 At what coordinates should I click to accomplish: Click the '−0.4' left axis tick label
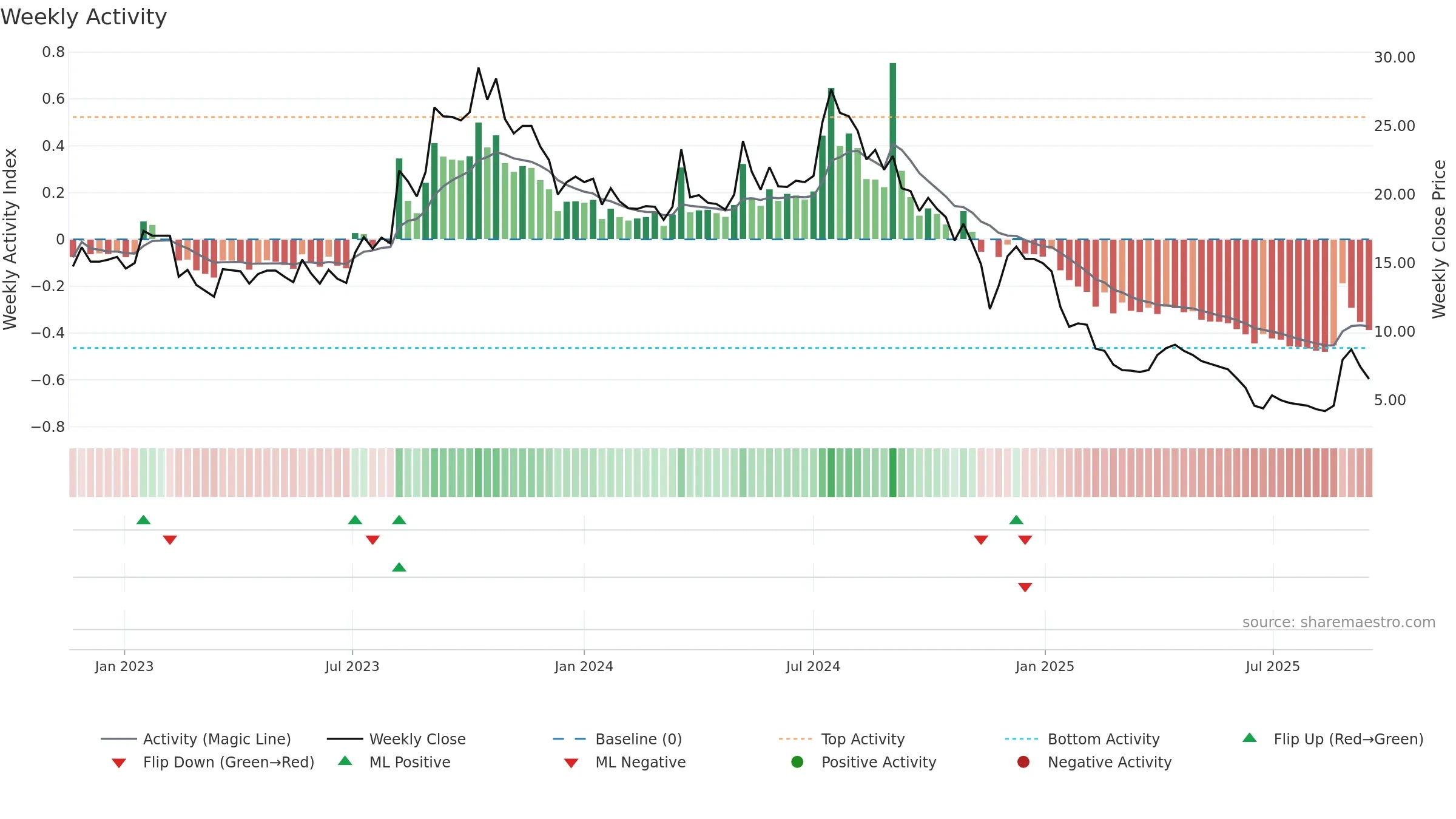[48, 333]
